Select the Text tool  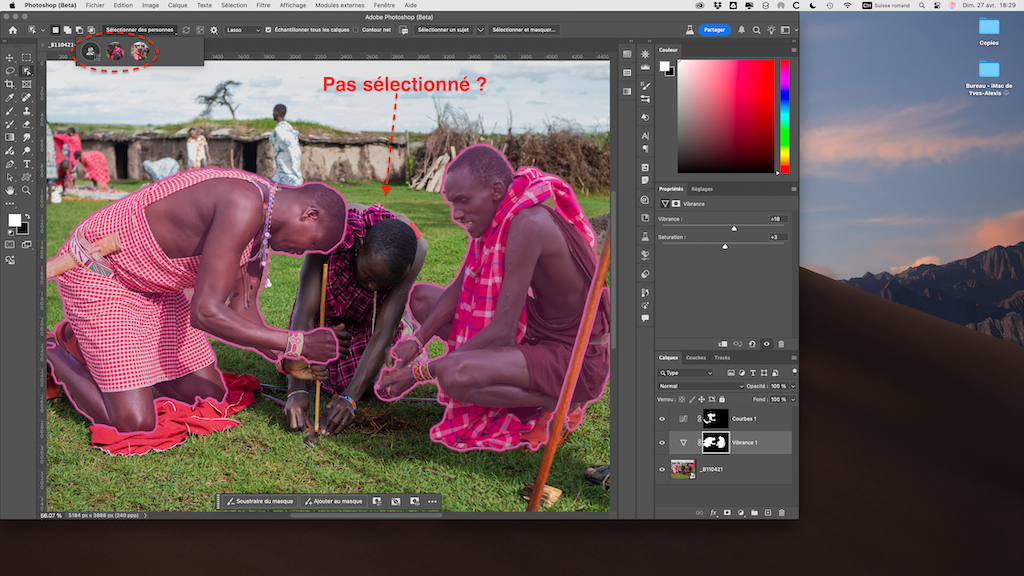[26, 163]
